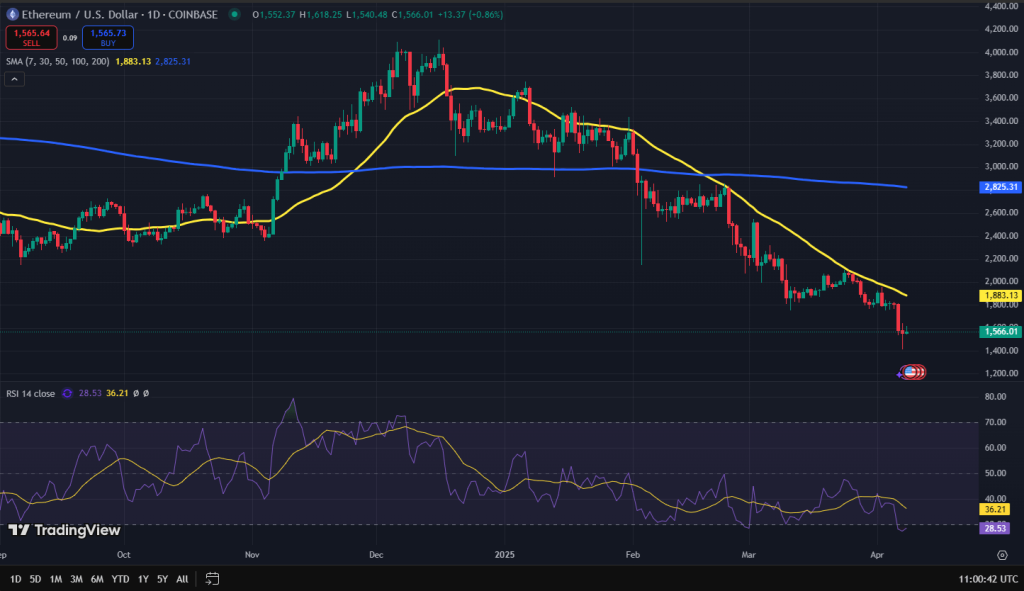This screenshot has height=591, width=1024.
Task: Click the low price value L1,540.48
Action: (x=367, y=14)
